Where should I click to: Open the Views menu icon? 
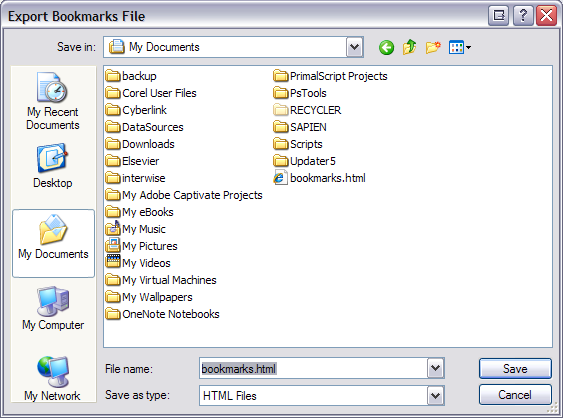point(460,47)
